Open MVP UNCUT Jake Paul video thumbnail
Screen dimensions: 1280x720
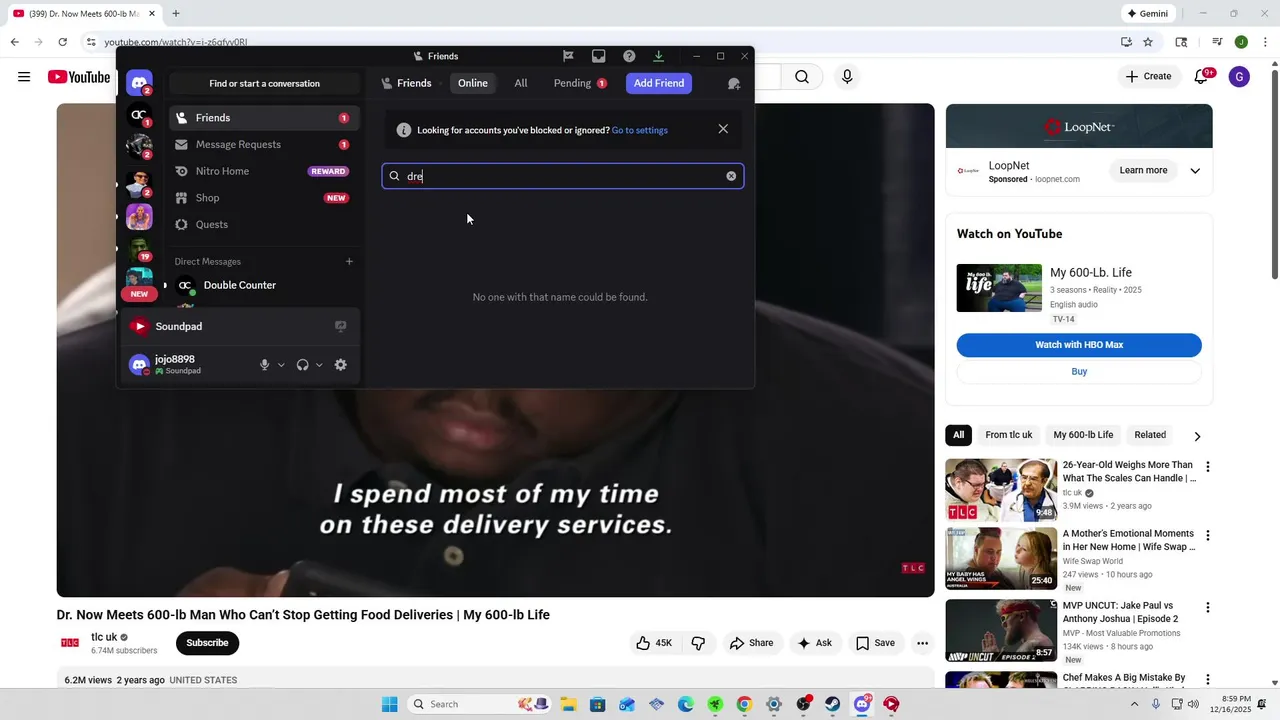point(1001,631)
